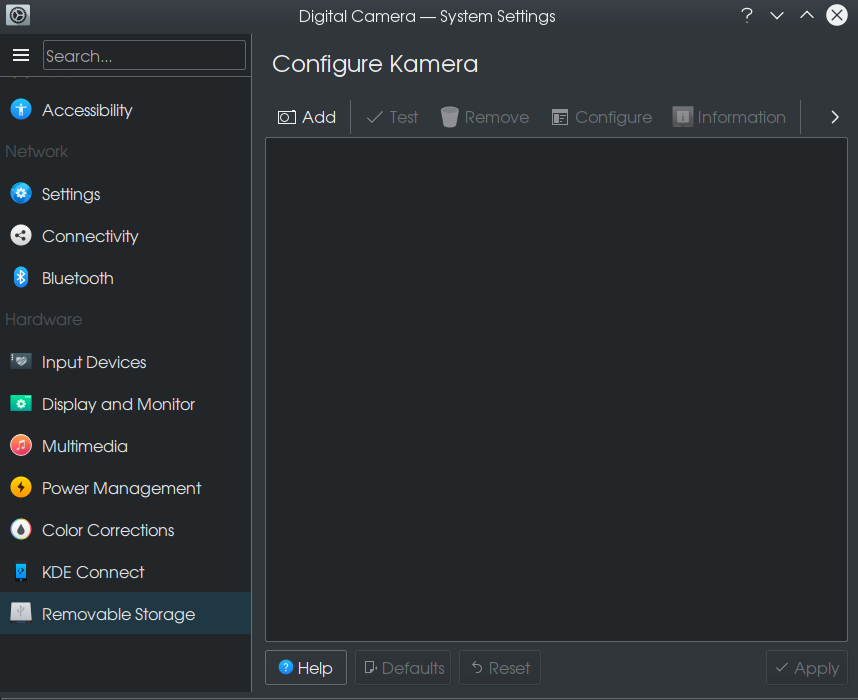The image size is (858, 700).
Task: Click the Configure toolbar button
Action: click(602, 117)
